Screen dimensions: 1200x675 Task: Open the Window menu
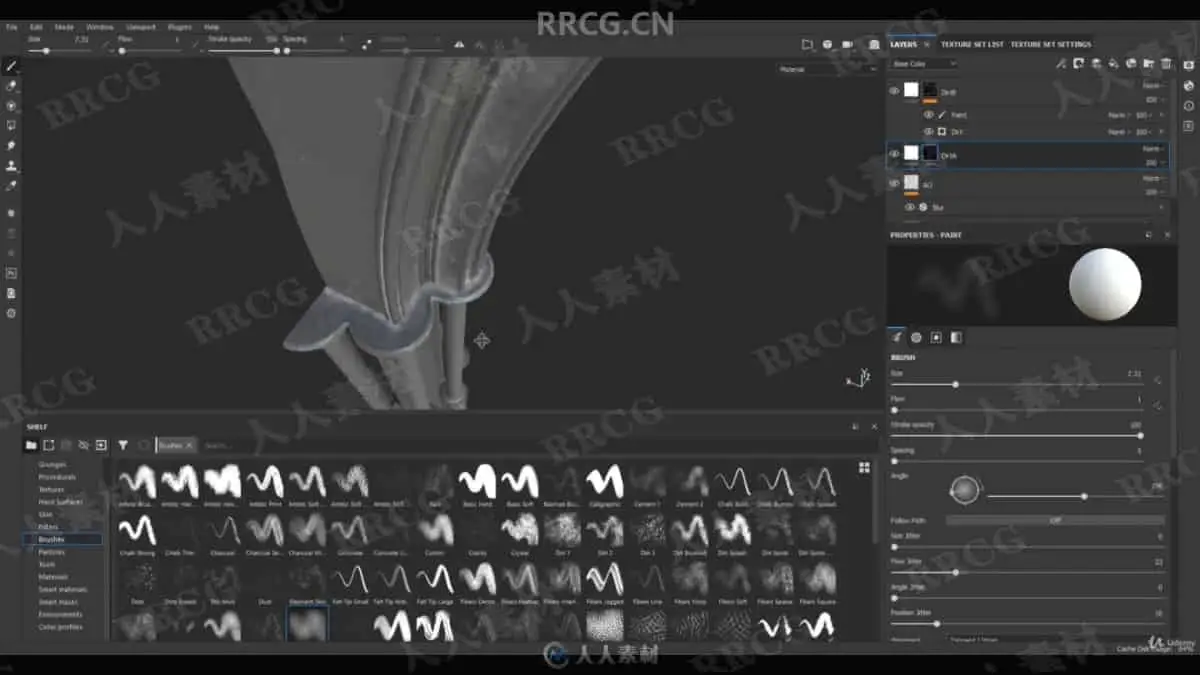pos(100,27)
